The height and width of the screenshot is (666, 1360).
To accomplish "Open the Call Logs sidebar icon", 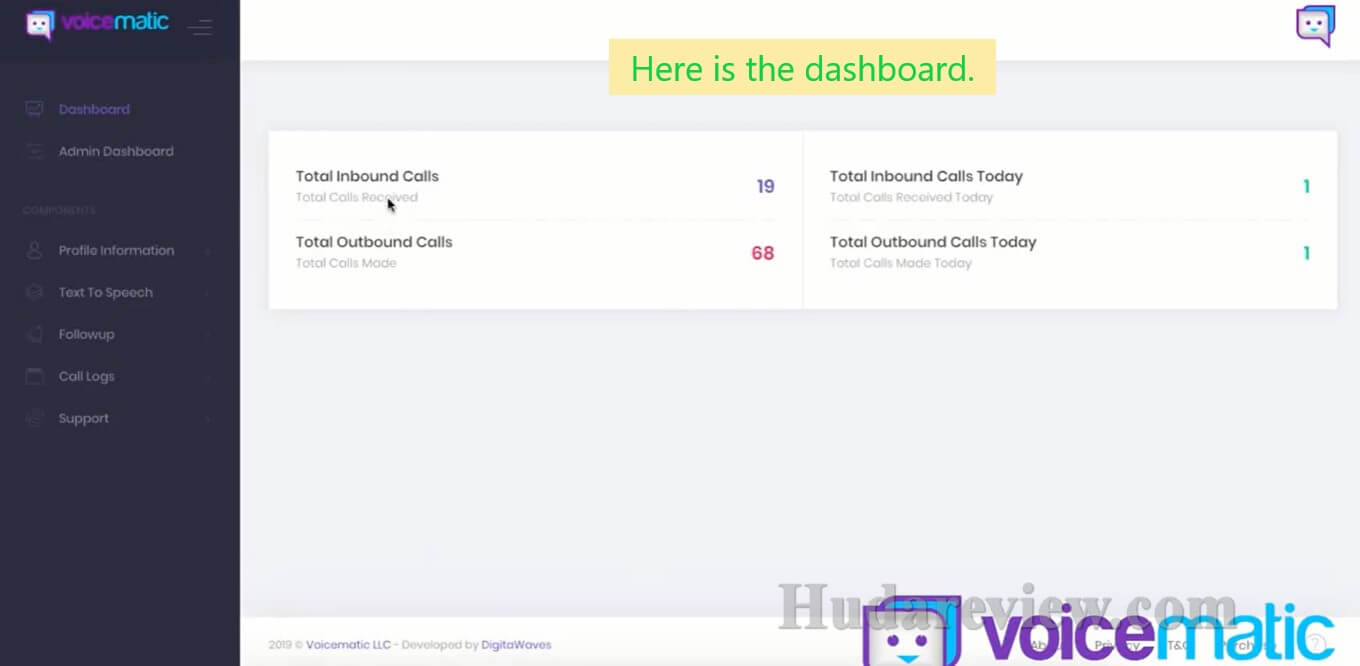I will coord(35,376).
